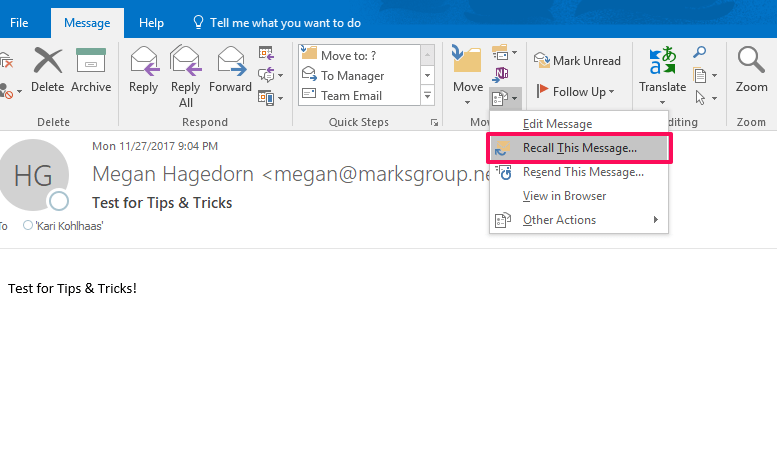Screen dimensions: 777x455
Task: Choose View in Browser menu item
Action: [579, 196]
